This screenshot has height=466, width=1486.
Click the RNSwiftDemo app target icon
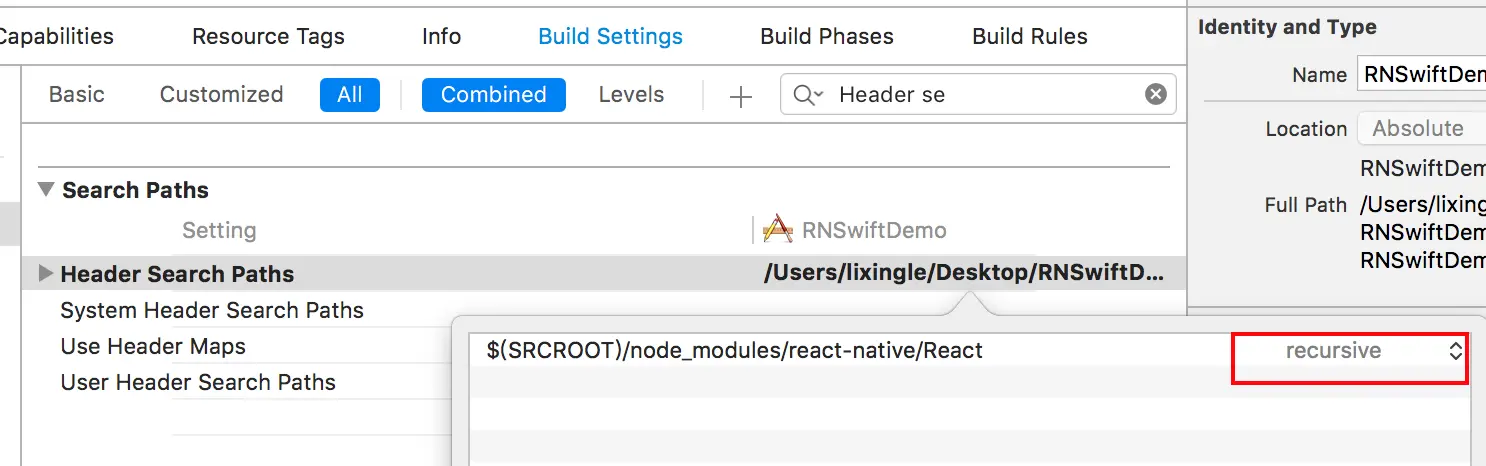point(777,230)
